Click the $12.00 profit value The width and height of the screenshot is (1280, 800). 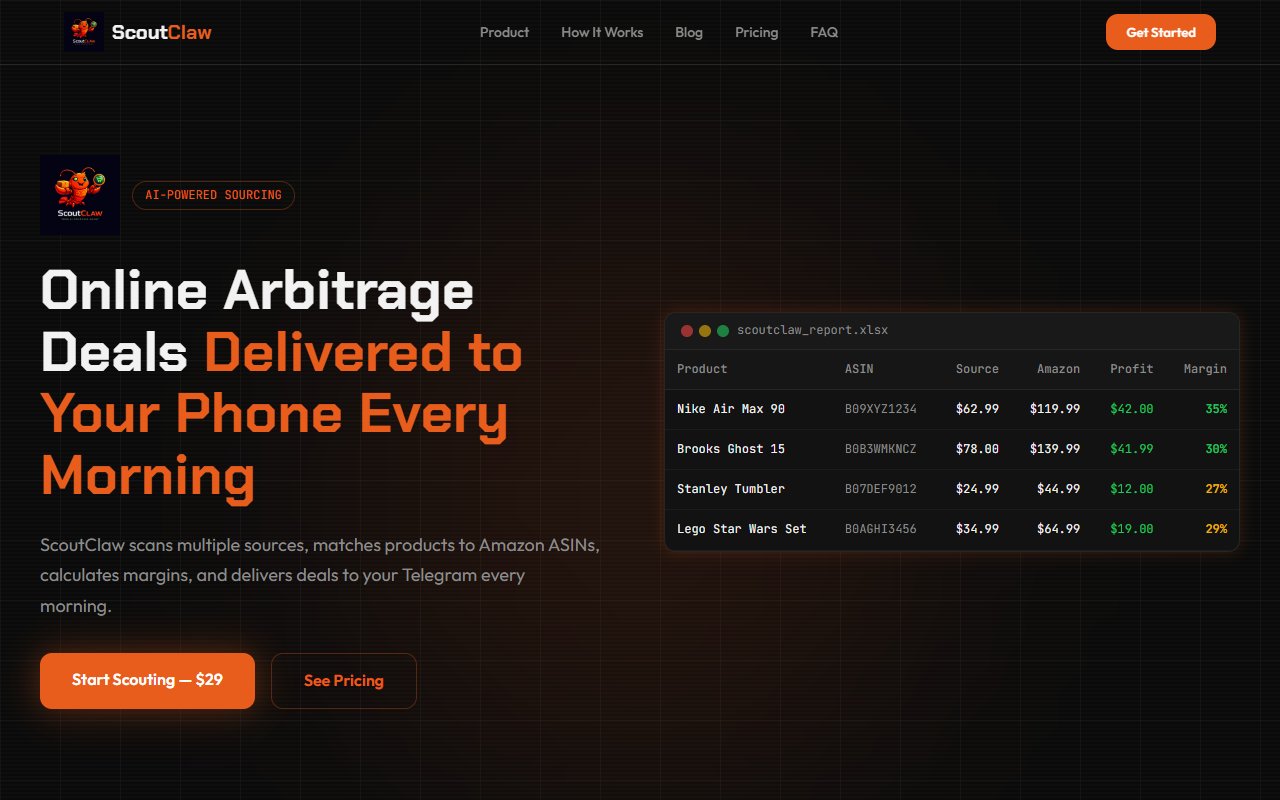(1131, 489)
